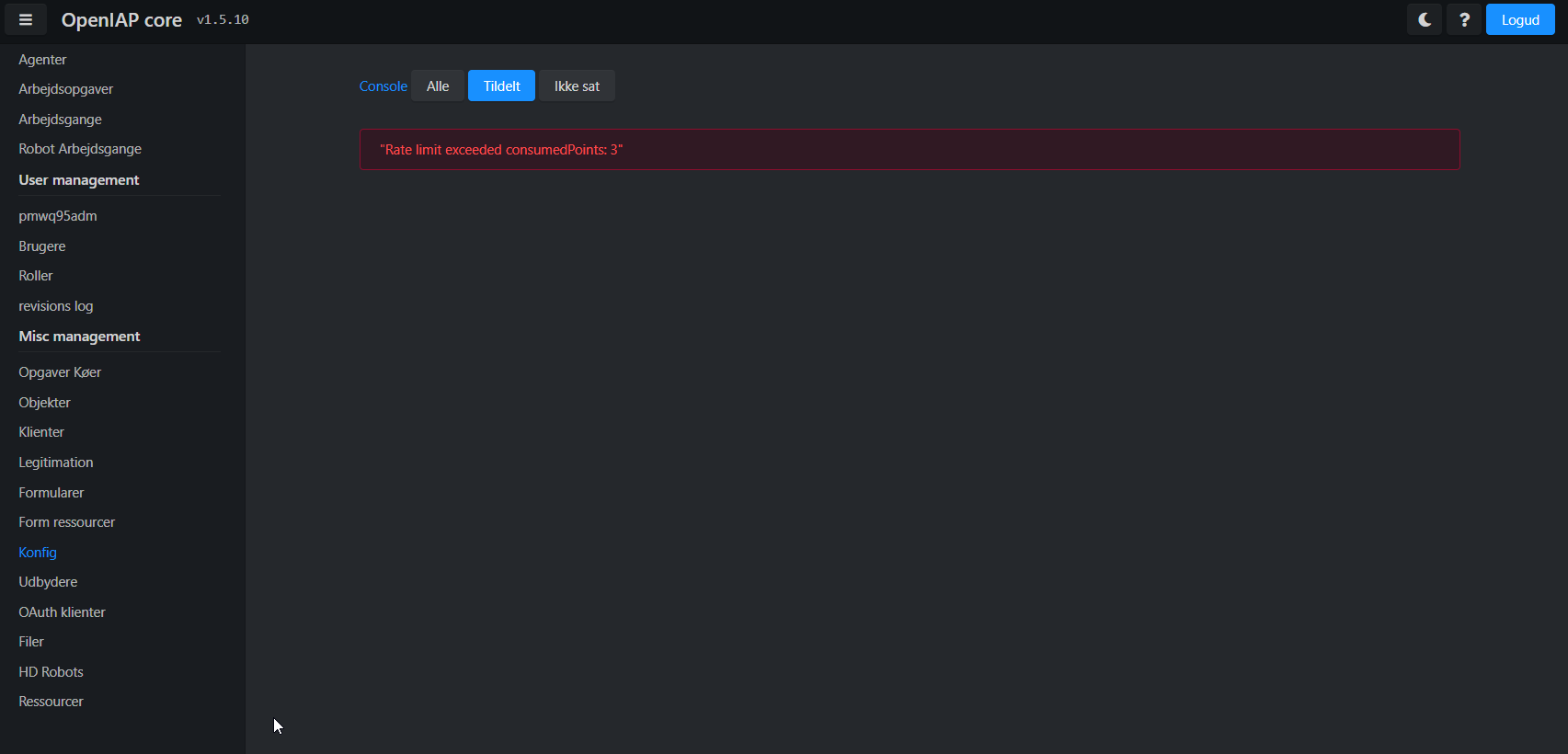1568x754 pixels.
Task: Select the Alle filter
Action: 438,86
